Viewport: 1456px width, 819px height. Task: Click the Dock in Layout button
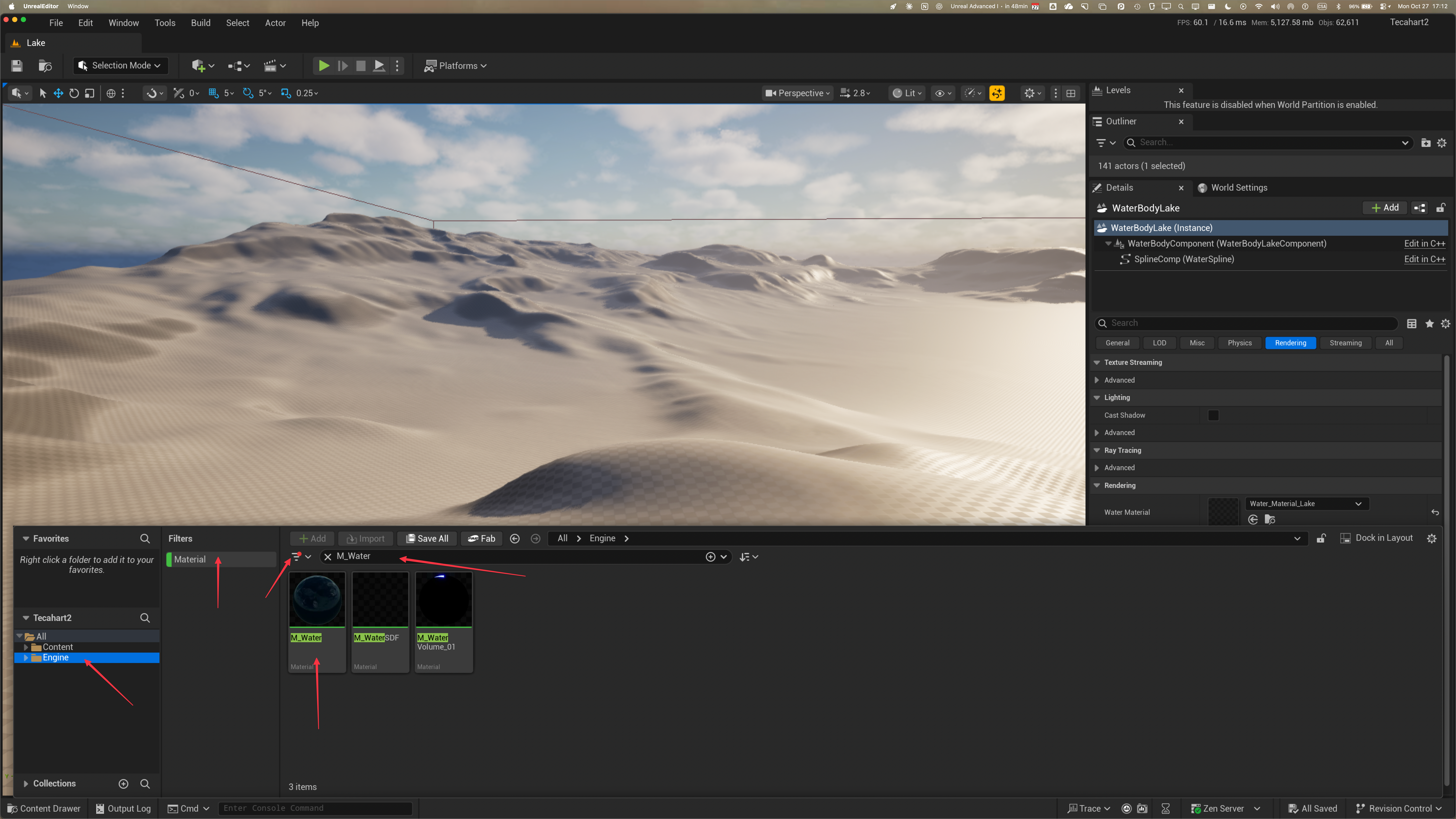1377,538
